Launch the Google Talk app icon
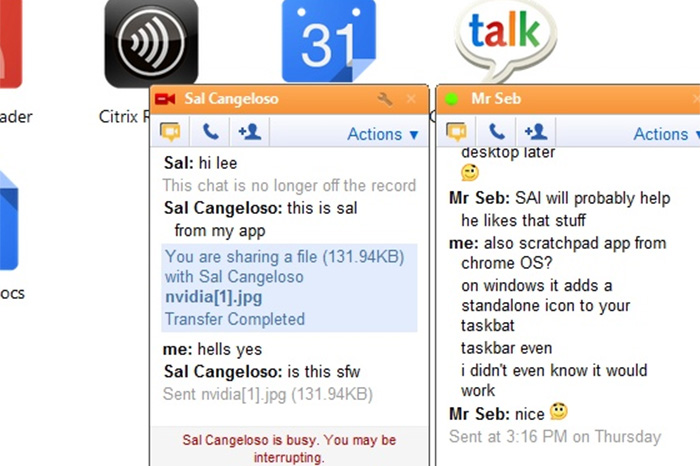 pos(505,41)
